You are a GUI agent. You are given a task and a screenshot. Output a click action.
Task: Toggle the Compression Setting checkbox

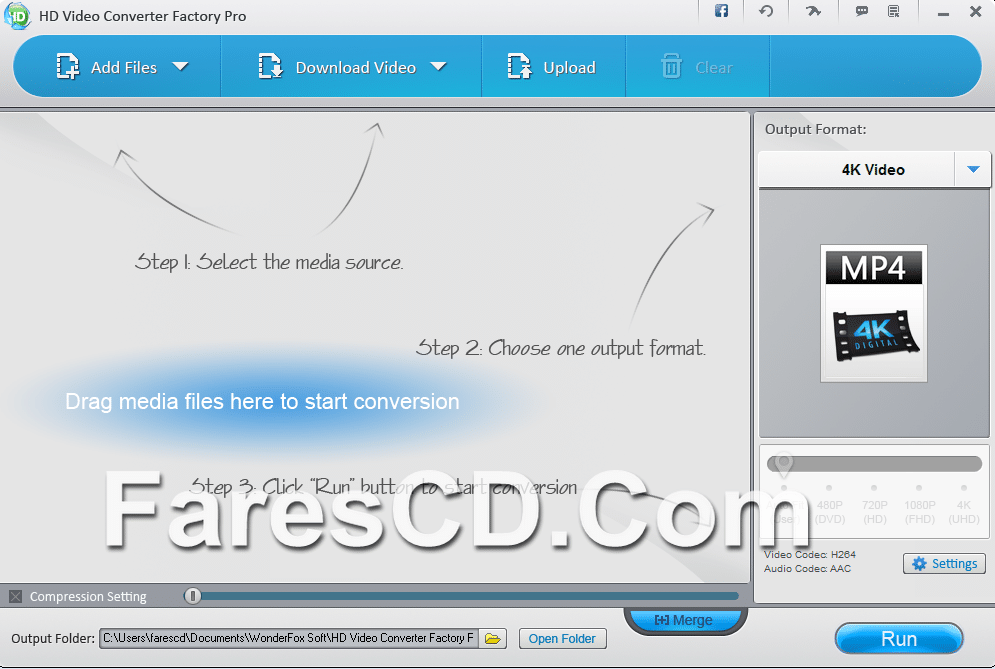(16, 597)
